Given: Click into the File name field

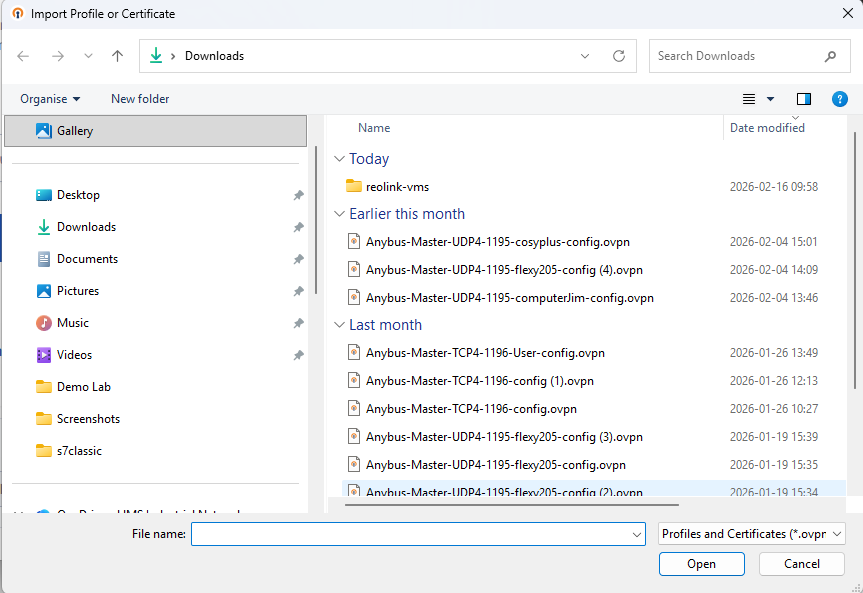Looking at the screenshot, I should click(410, 534).
